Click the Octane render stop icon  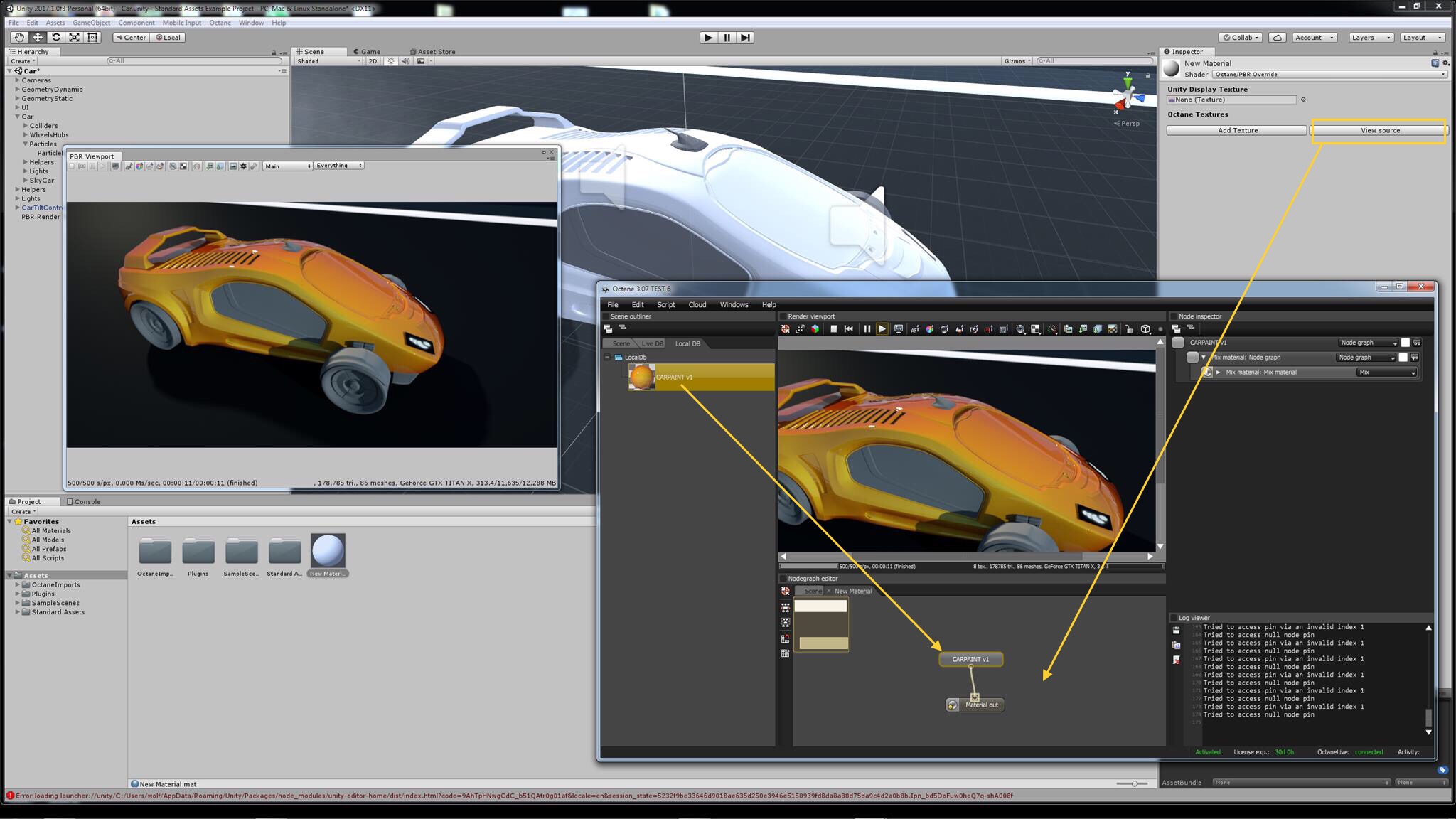point(833,329)
